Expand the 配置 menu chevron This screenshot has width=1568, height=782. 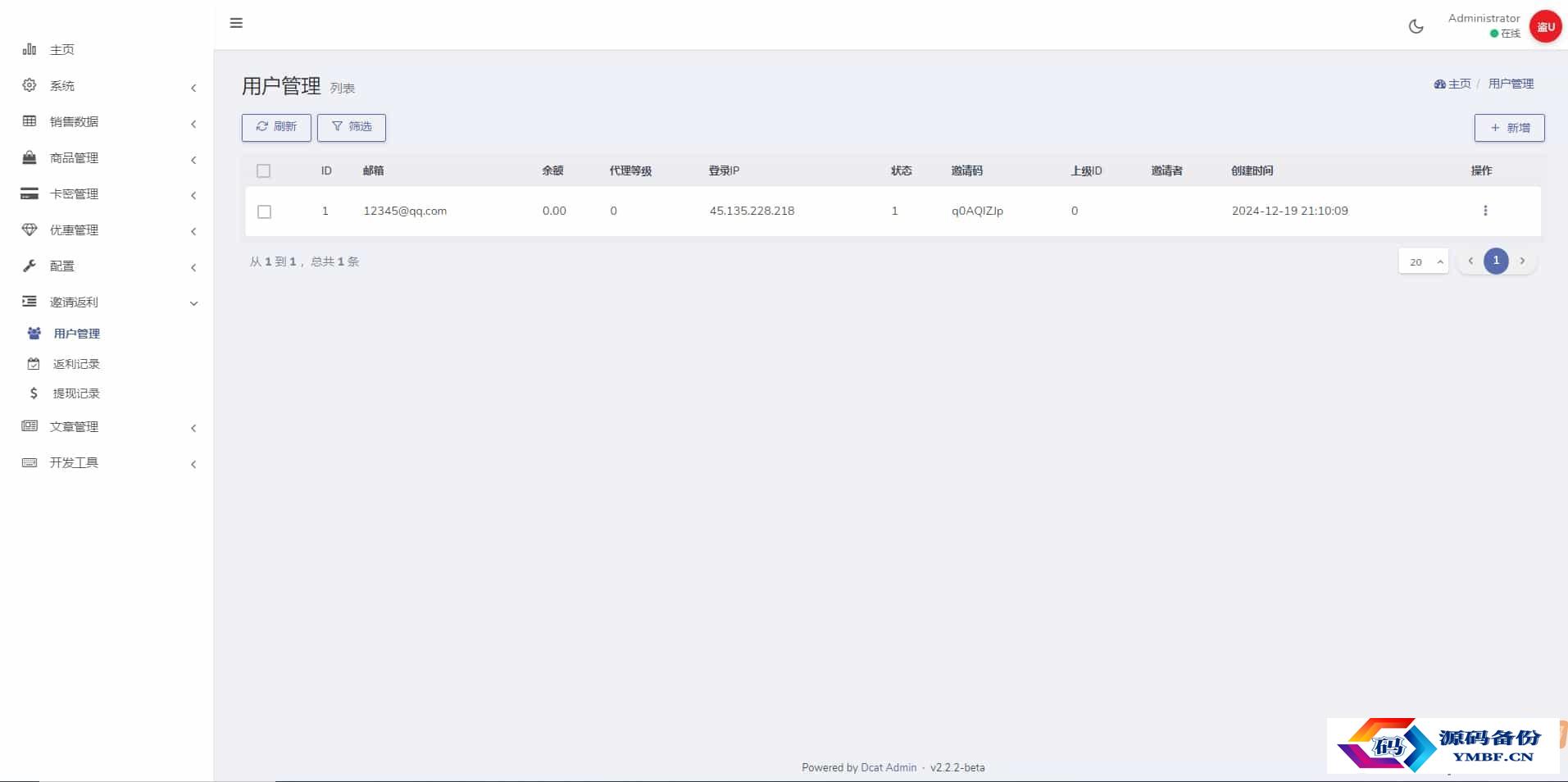(x=193, y=267)
